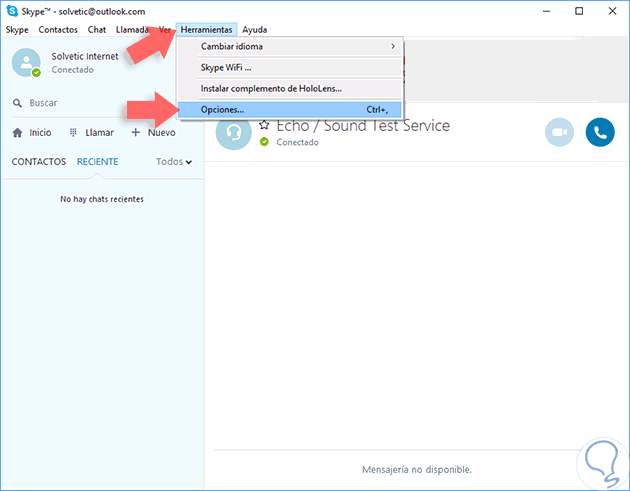630x491 pixels.
Task: Expand the Cambiar idioma submenu
Action: pos(289,47)
